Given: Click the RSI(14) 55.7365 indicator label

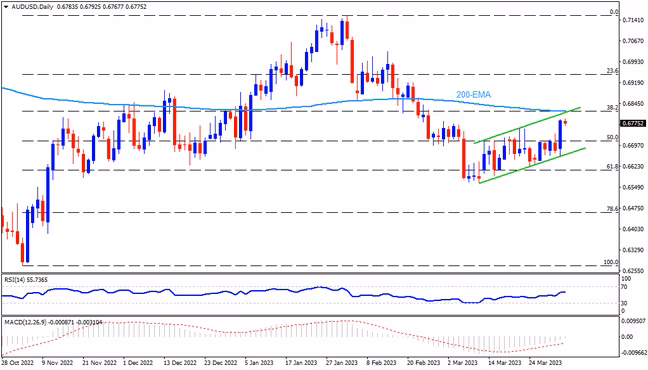Looking at the screenshot, I should [26, 280].
